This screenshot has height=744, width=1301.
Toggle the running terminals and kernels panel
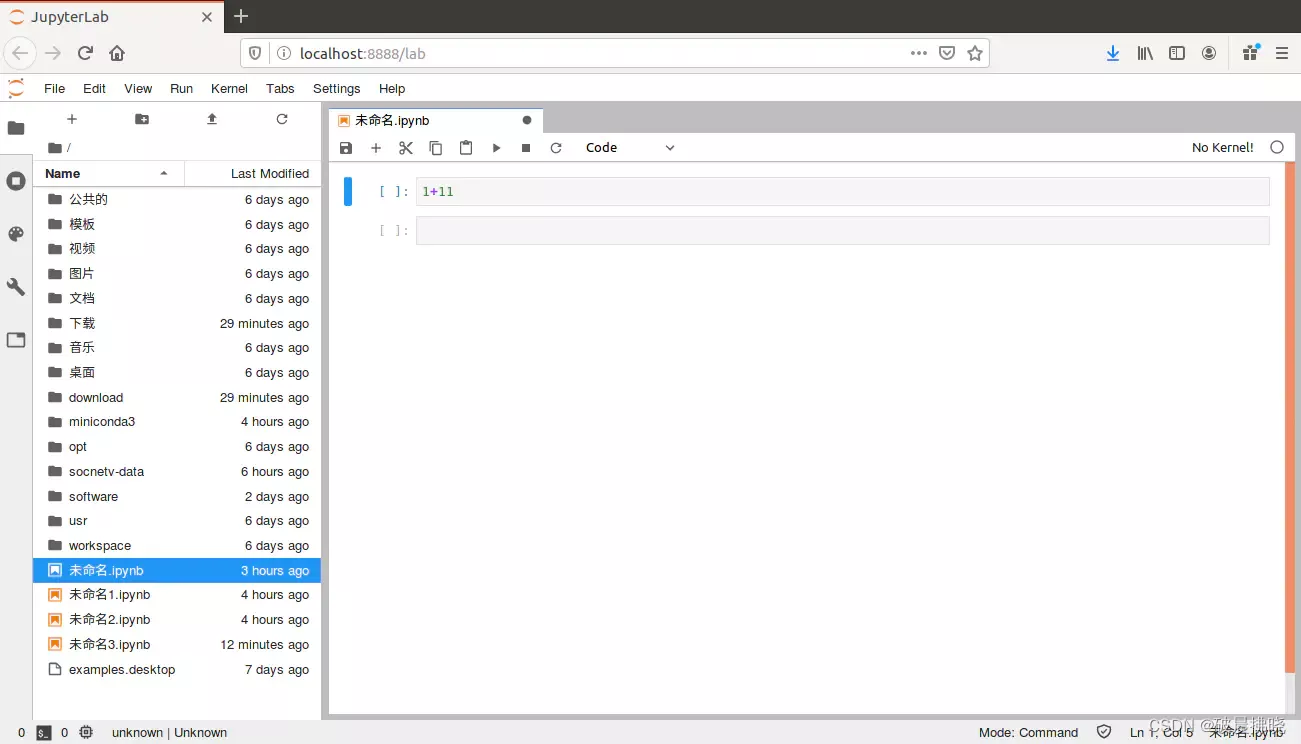click(15, 181)
